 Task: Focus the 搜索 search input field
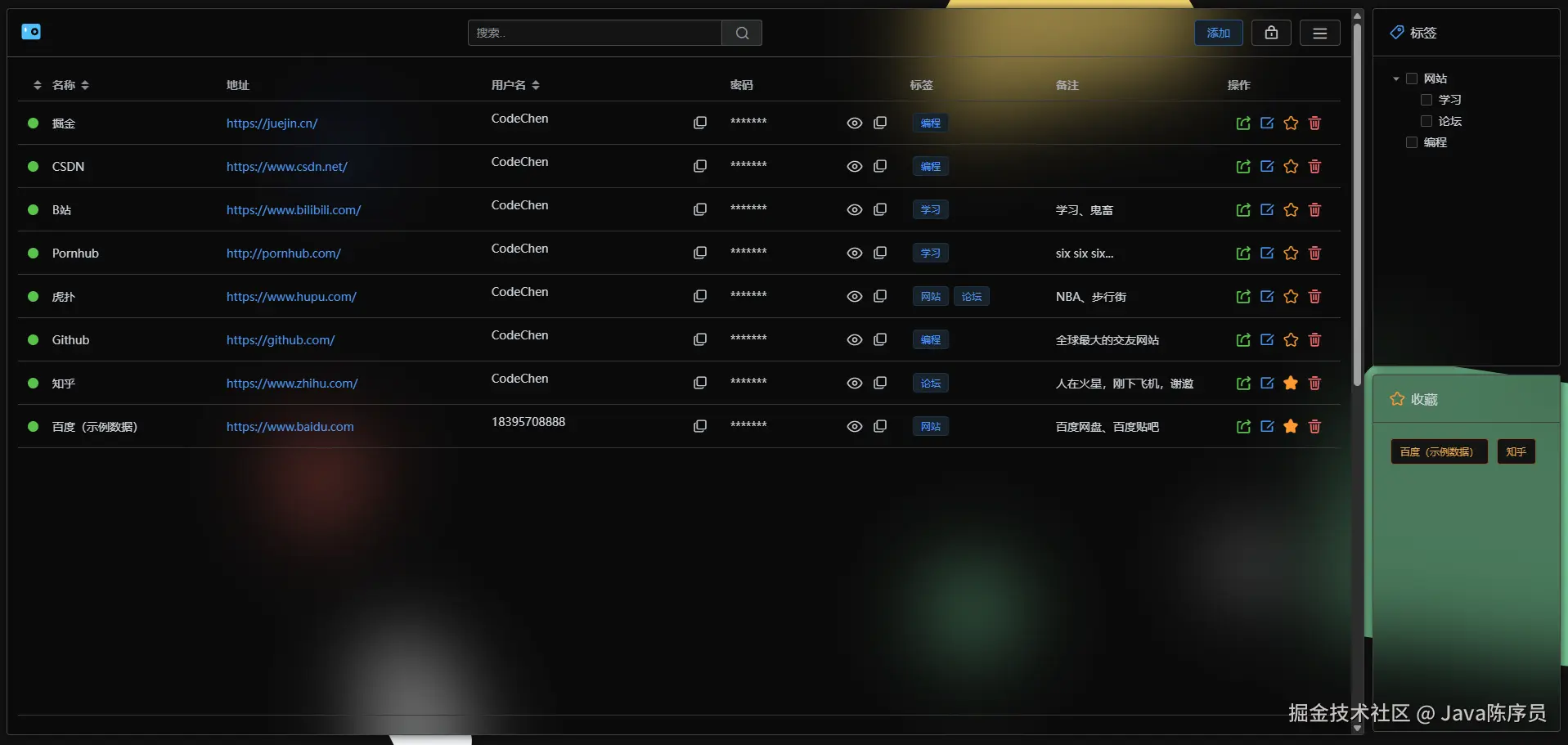click(x=595, y=33)
